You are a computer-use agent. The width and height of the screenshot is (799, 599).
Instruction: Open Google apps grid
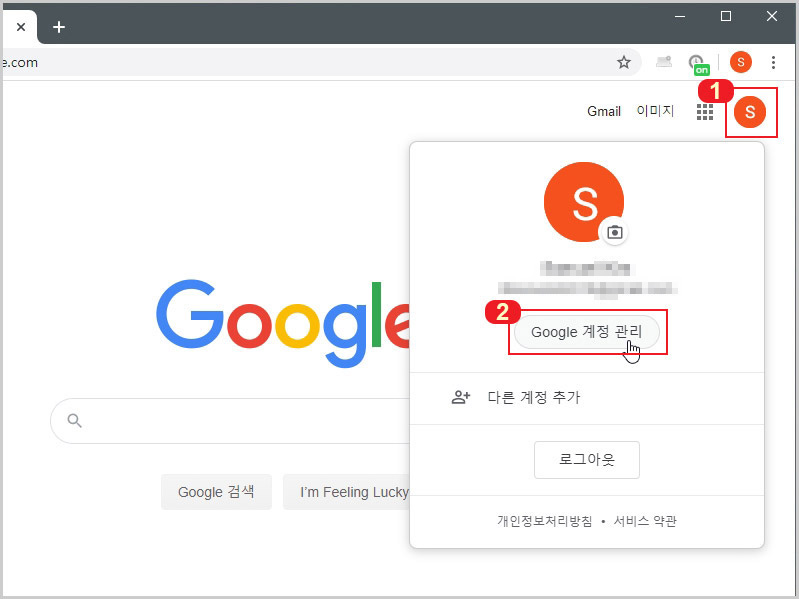pos(705,112)
